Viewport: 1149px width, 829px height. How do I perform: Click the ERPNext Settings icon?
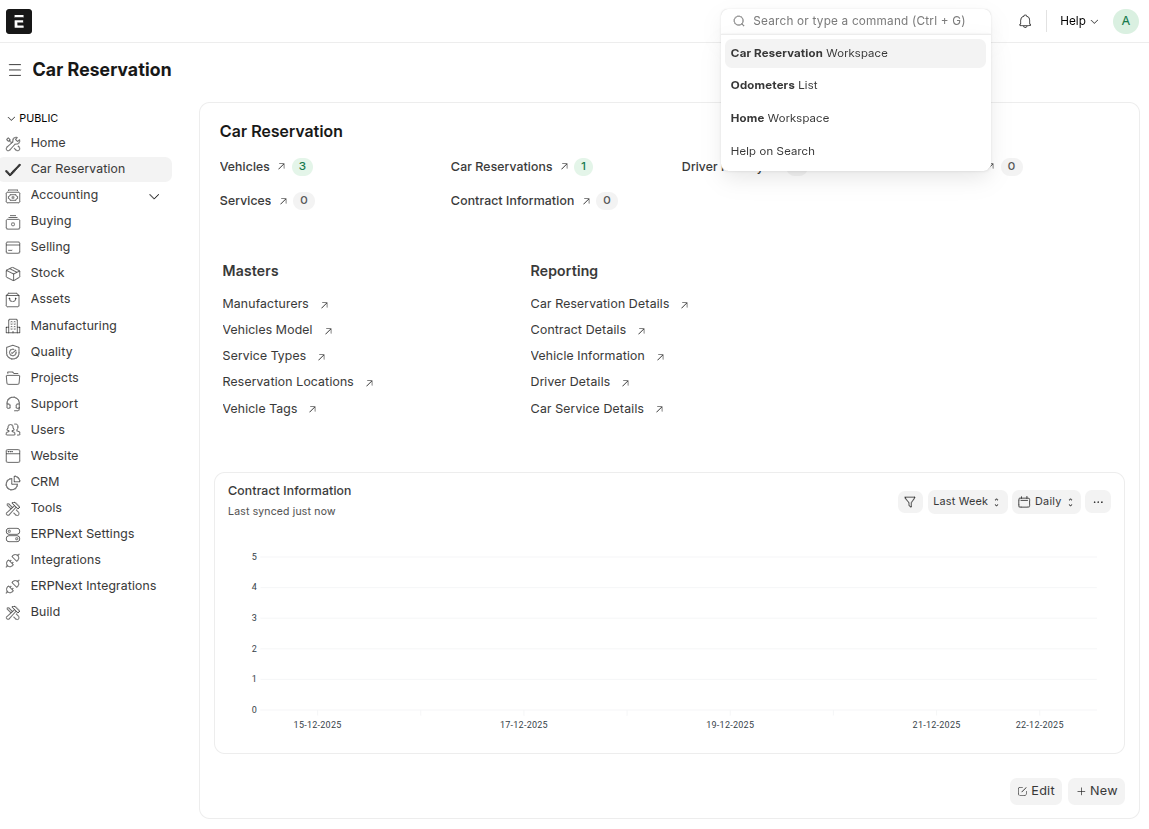click(13, 534)
